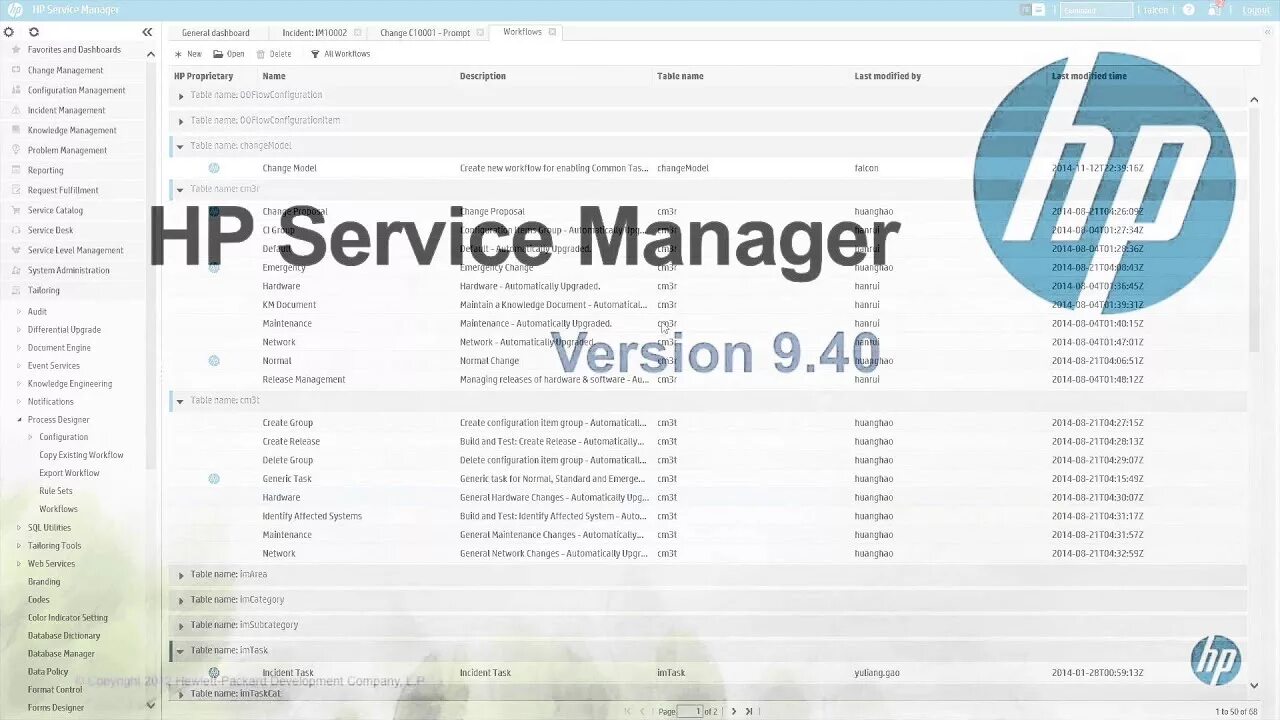The height and width of the screenshot is (720, 1280).
Task: Open System Administration in the navigator
Action: (x=68, y=270)
